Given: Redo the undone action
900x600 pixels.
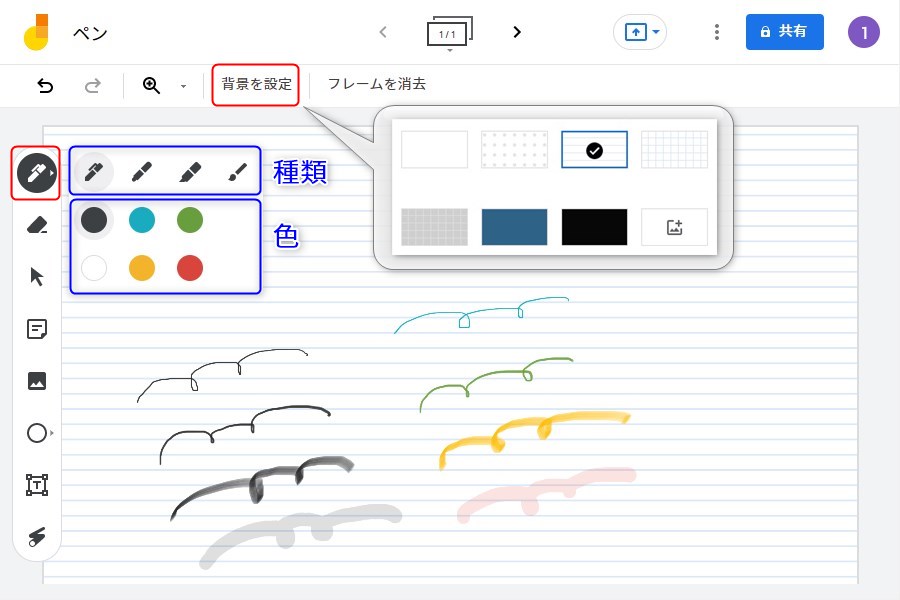Looking at the screenshot, I should [x=92, y=86].
